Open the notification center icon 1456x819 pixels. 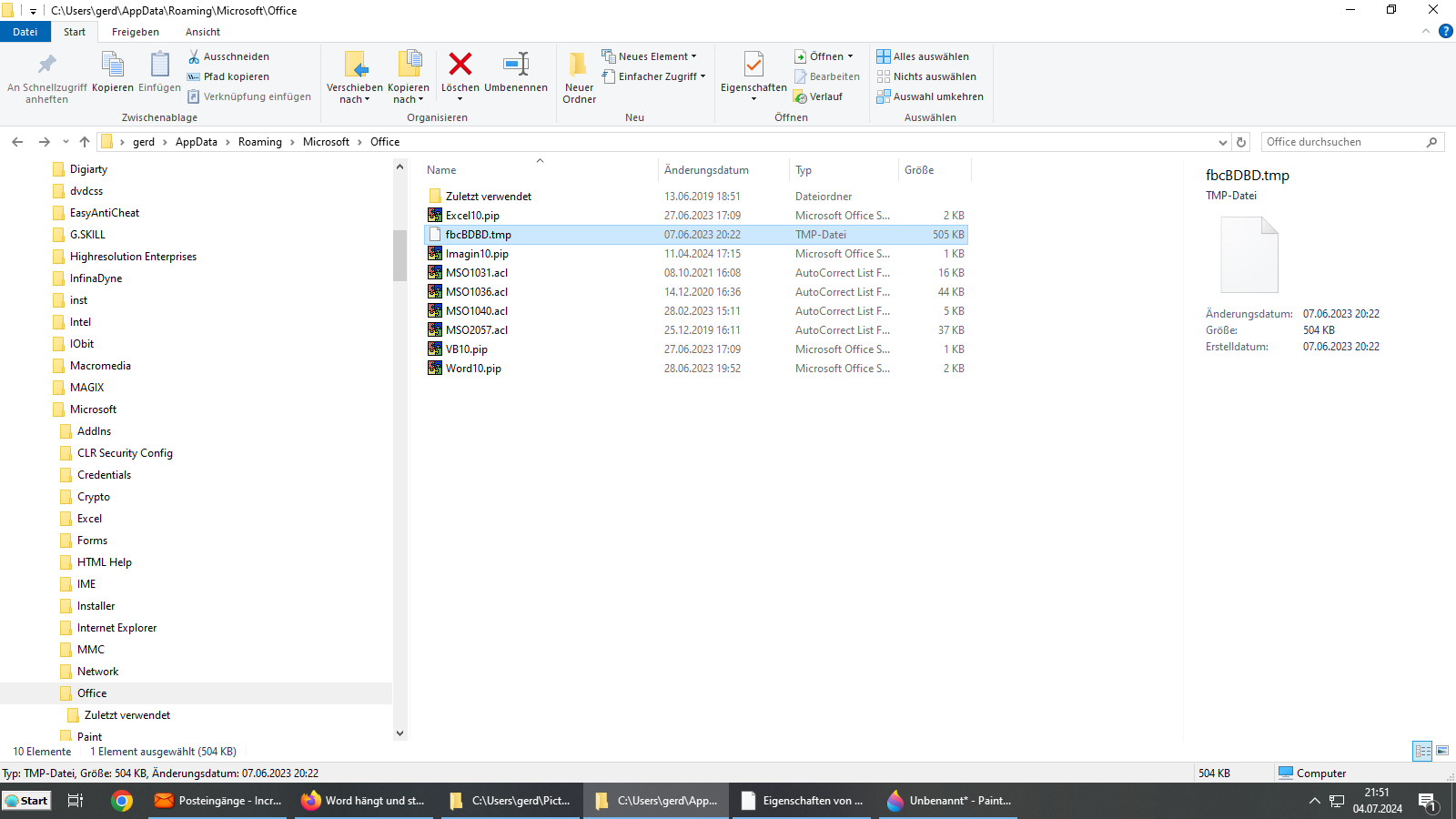pyautogui.click(x=1428, y=802)
